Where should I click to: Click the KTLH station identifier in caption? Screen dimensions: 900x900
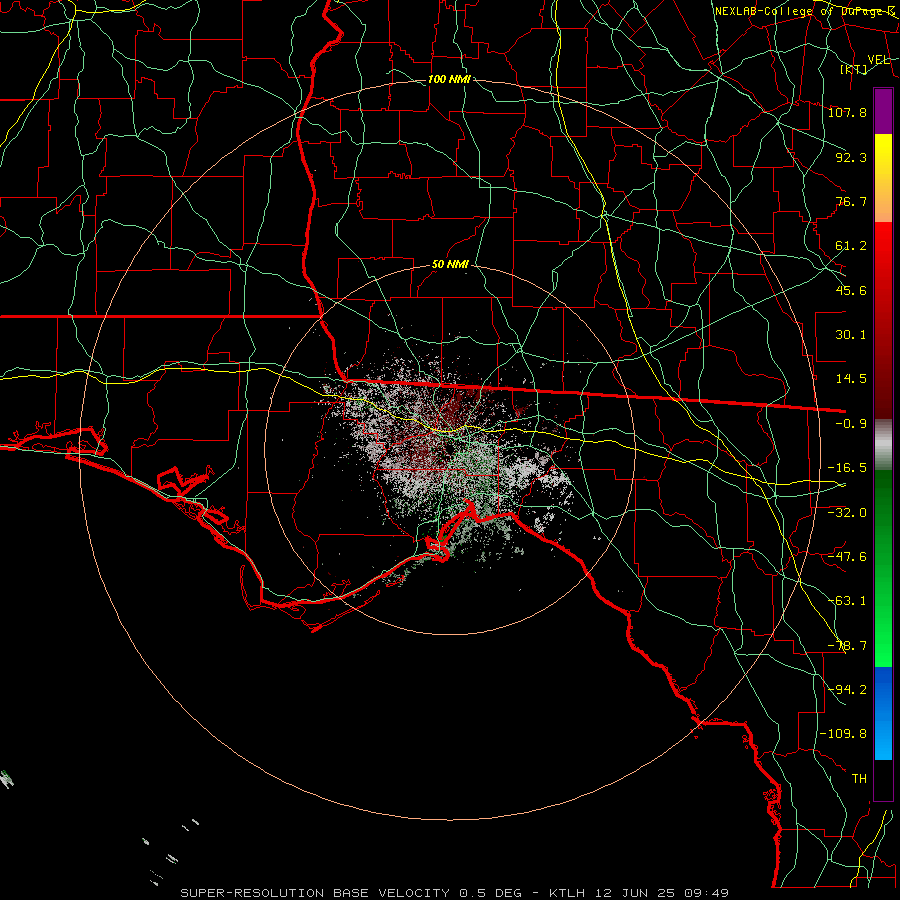click(x=566, y=893)
